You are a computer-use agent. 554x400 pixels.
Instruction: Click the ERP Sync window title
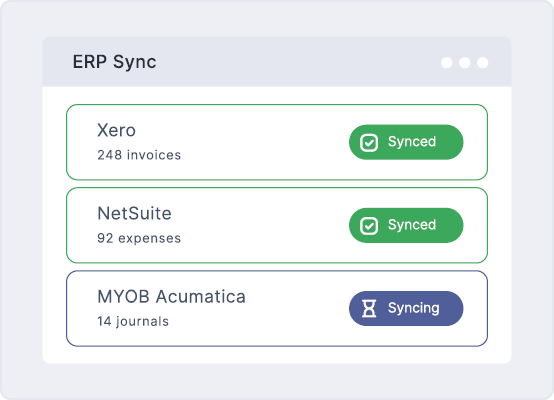114,62
